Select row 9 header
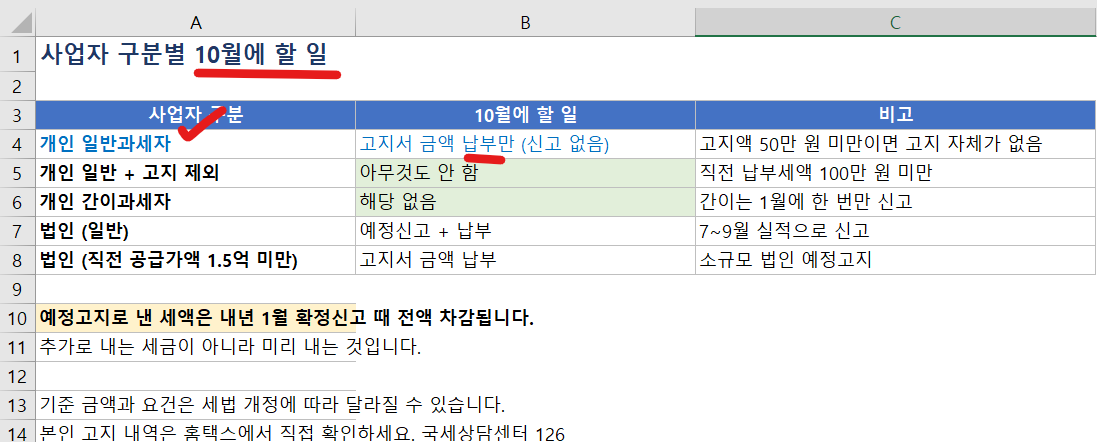The image size is (1097, 442). [17, 289]
